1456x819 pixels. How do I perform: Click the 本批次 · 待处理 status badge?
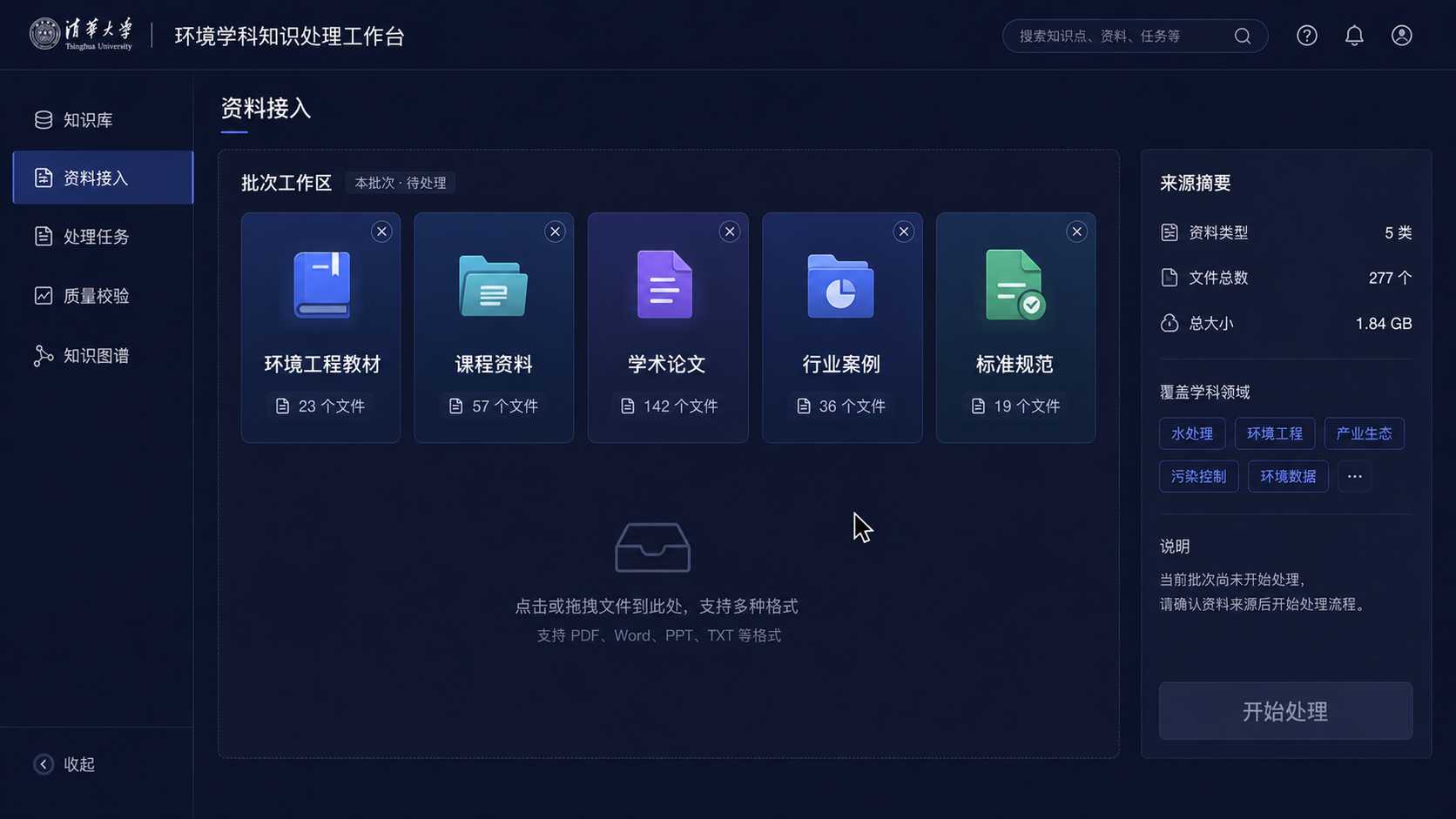point(401,183)
